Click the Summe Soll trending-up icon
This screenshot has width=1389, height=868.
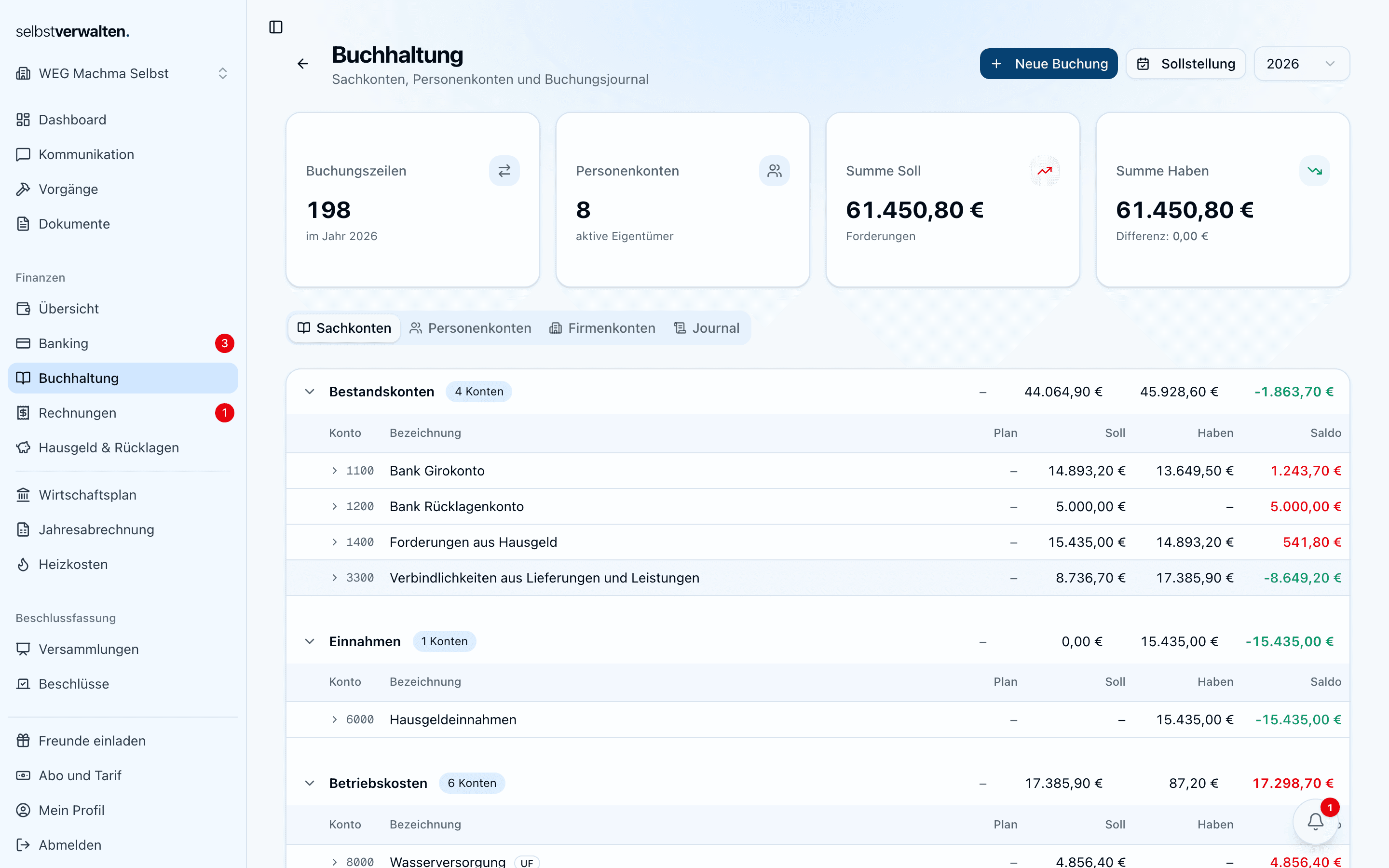[x=1045, y=171]
